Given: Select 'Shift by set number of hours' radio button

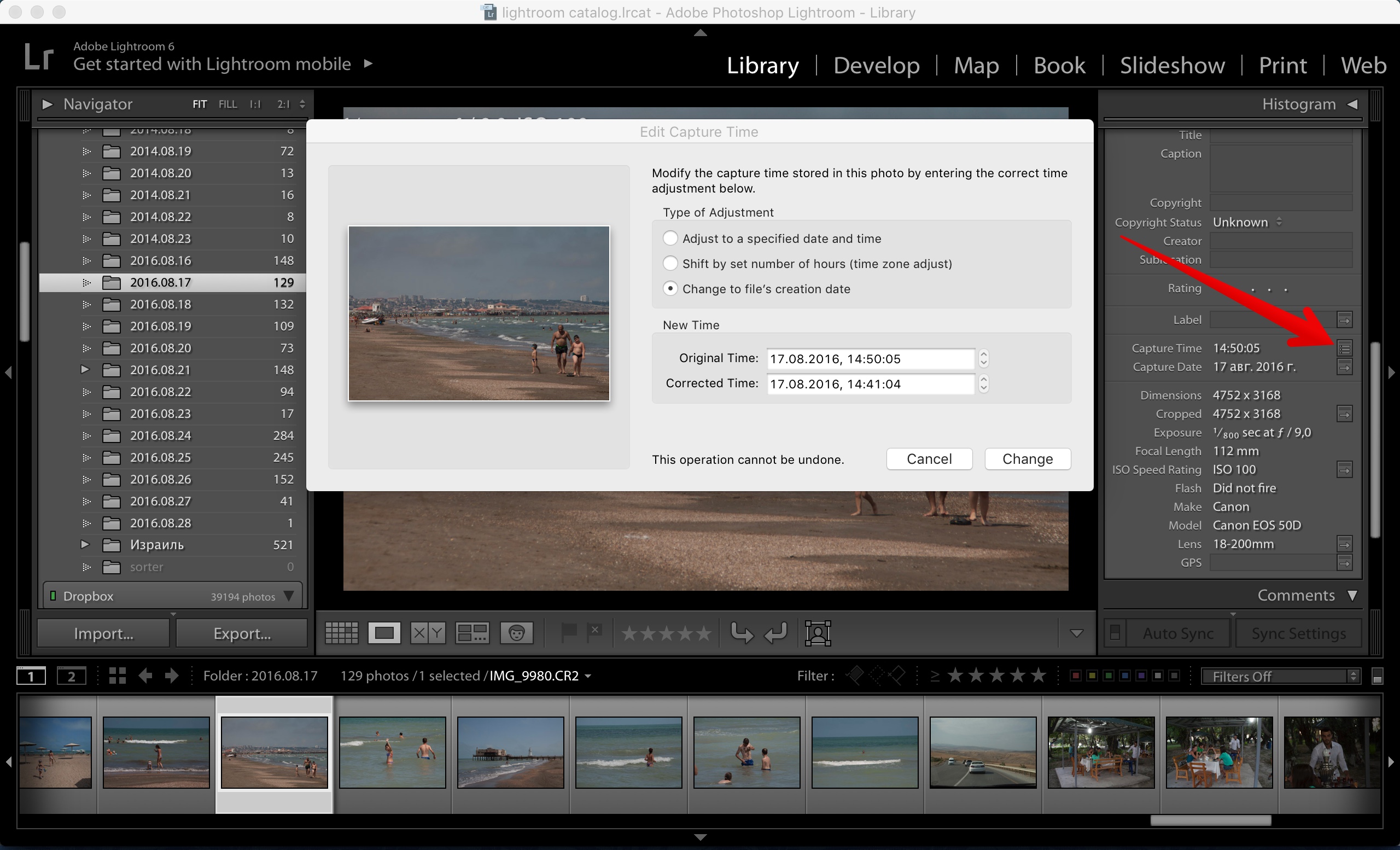Looking at the screenshot, I should 670,263.
